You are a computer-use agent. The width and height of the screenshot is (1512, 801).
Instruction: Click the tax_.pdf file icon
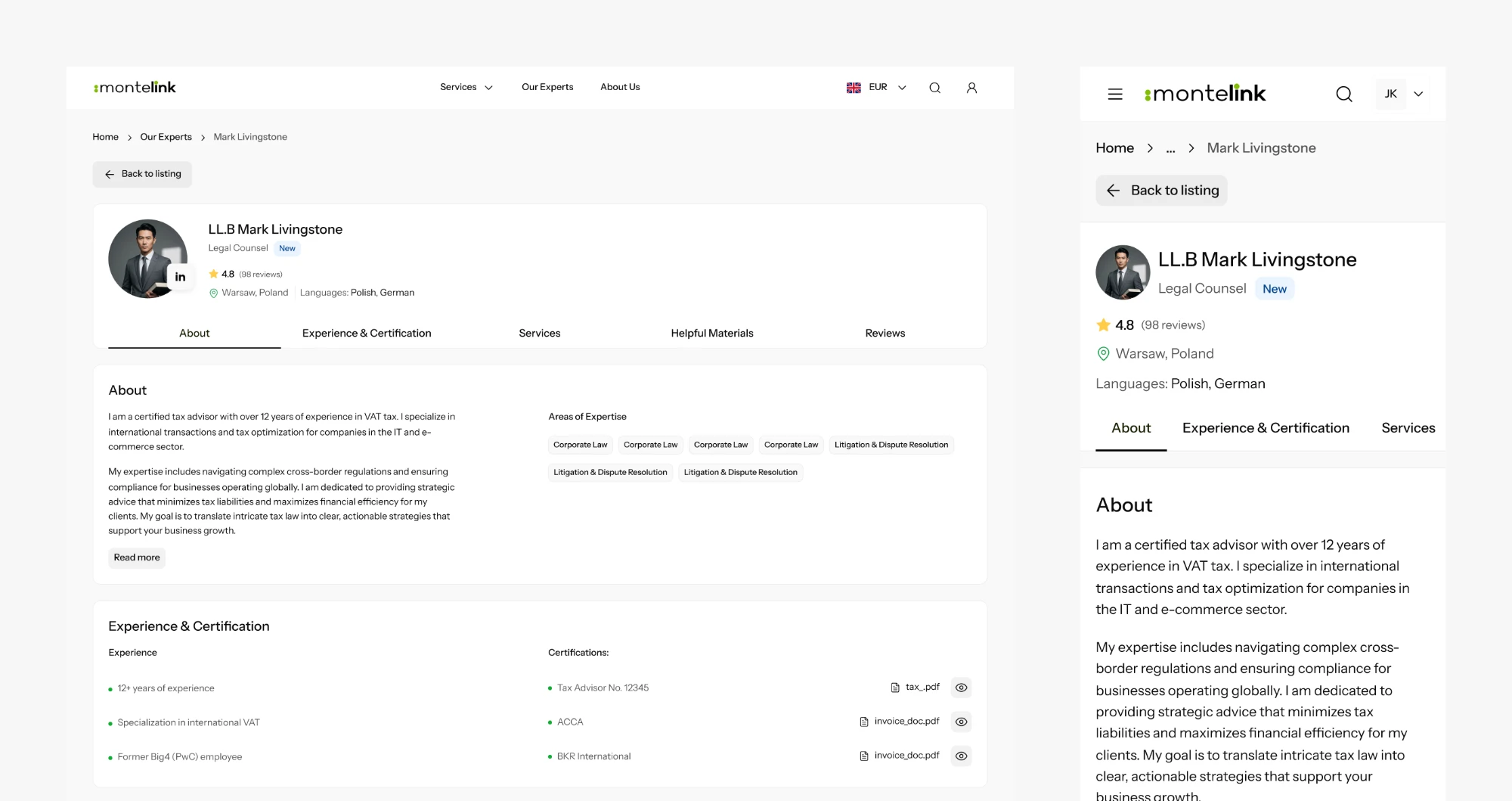tap(895, 688)
